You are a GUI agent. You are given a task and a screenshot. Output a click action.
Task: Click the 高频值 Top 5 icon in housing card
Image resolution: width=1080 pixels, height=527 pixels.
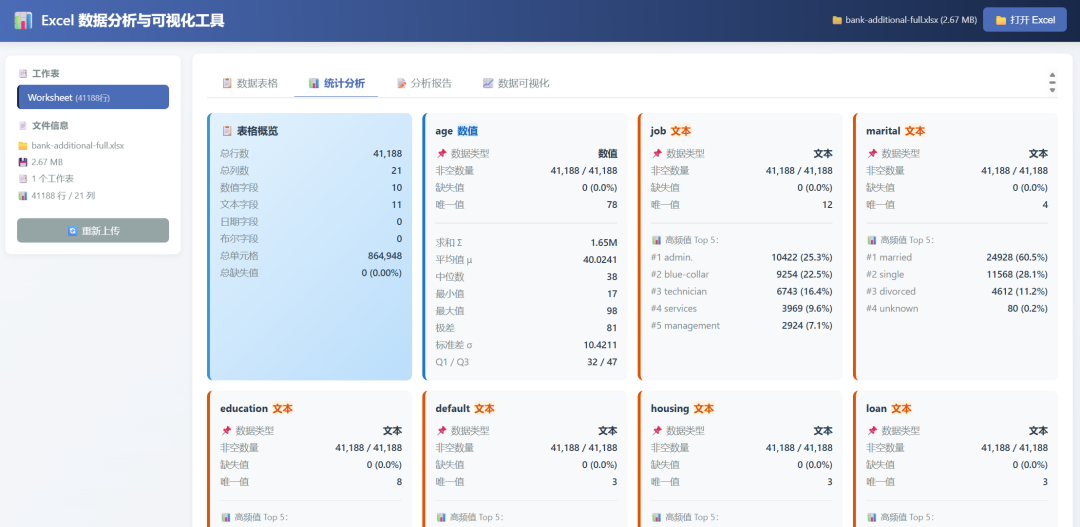coord(656,517)
